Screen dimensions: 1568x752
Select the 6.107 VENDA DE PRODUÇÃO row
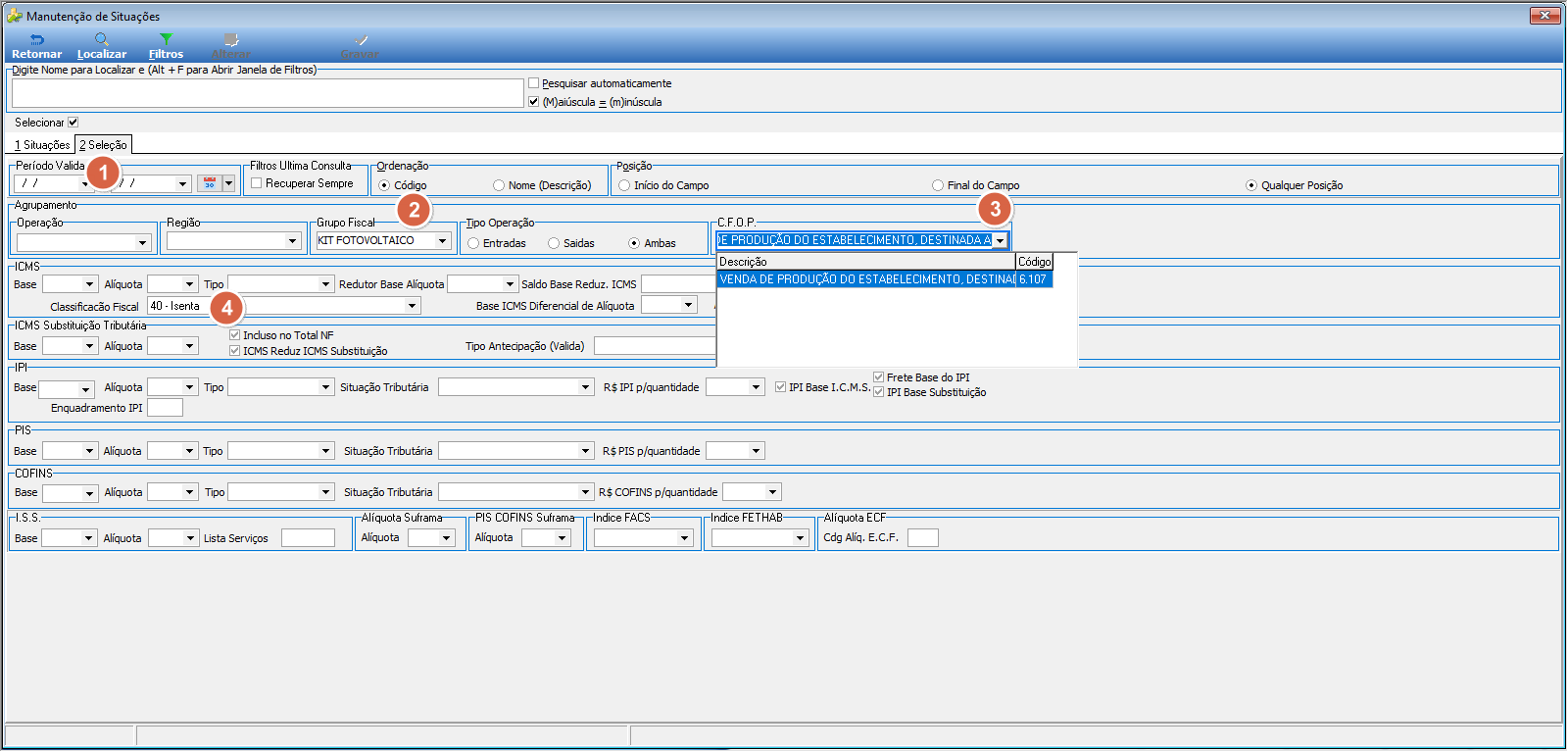point(885,279)
